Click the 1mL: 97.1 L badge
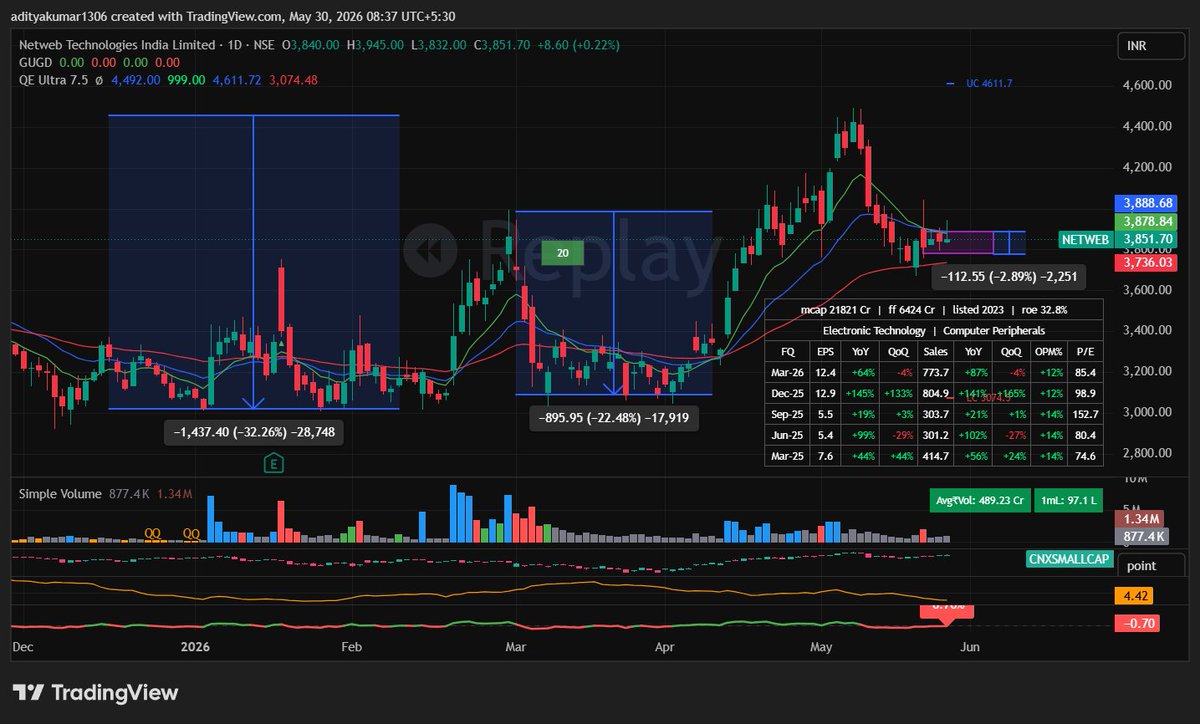The image size is (1200, 724). (x=1068, y=500)
